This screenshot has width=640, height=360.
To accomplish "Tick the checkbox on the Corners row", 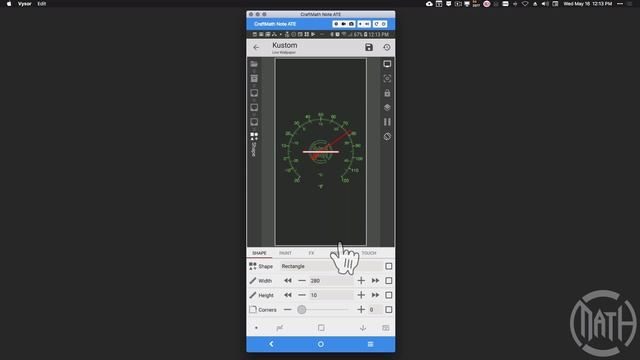I will click(x=389, y=310).
